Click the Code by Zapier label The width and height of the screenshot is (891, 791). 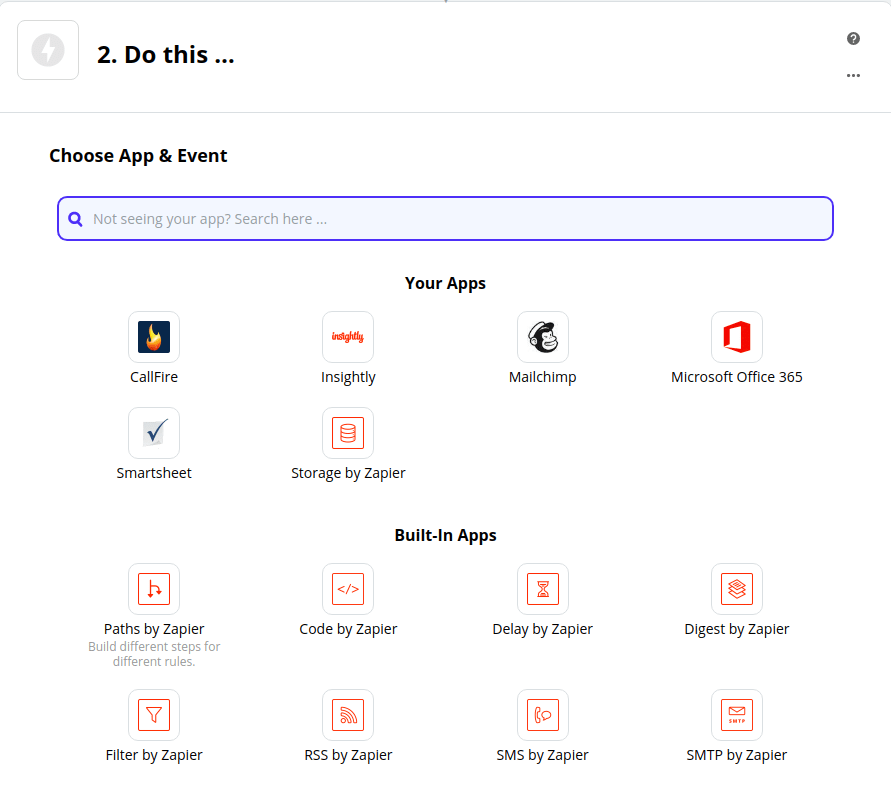348,629
